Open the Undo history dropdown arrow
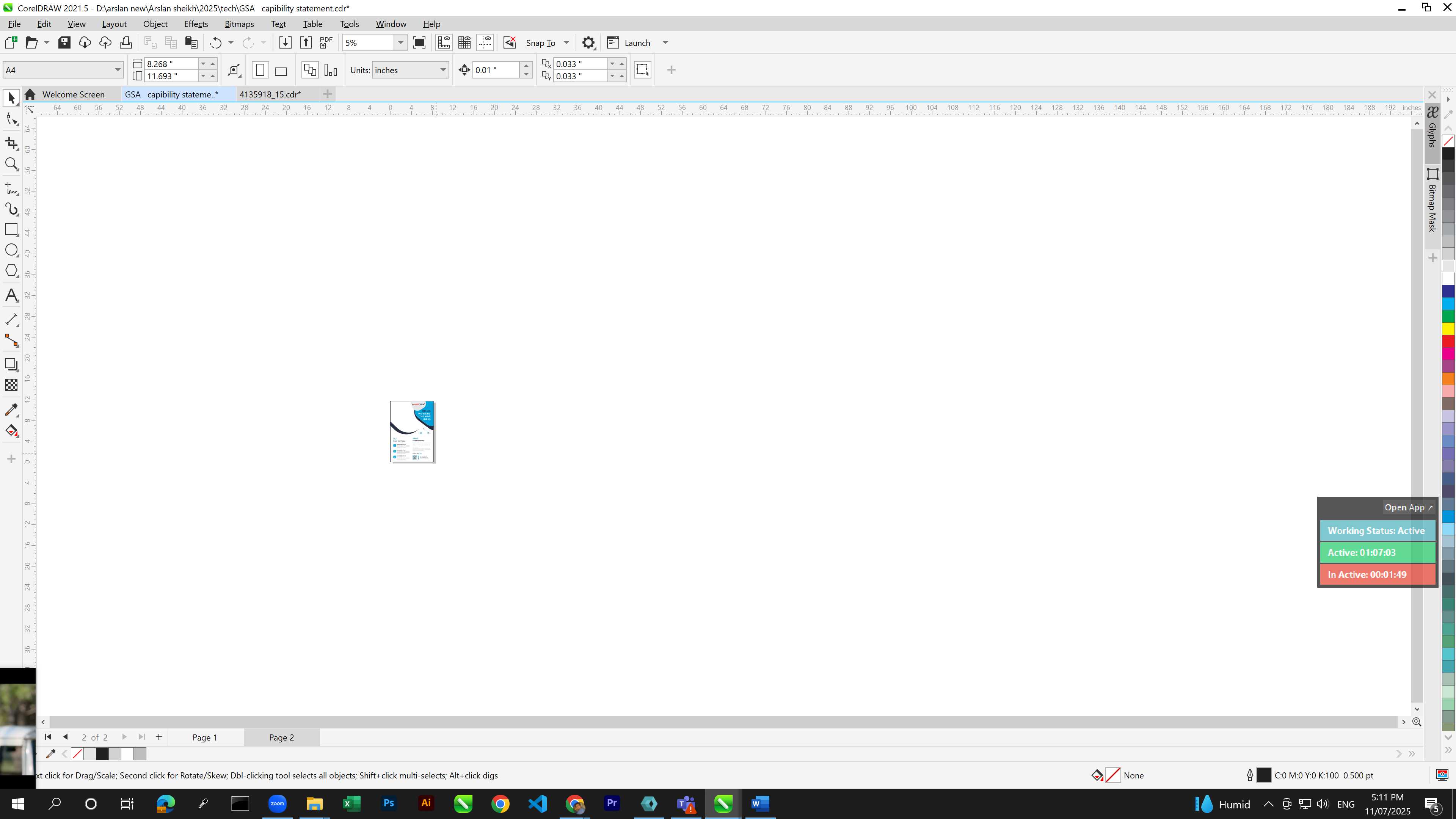This screenshot has width=1456, height=819. click(x=231, y=43)
